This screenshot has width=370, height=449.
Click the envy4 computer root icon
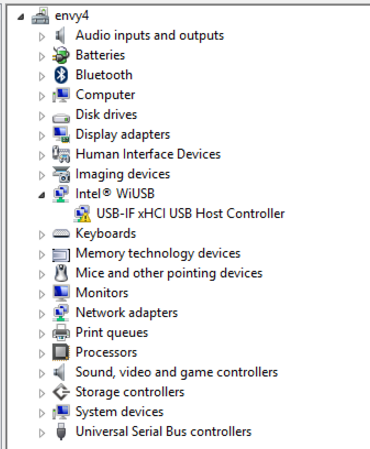point(40,16)
